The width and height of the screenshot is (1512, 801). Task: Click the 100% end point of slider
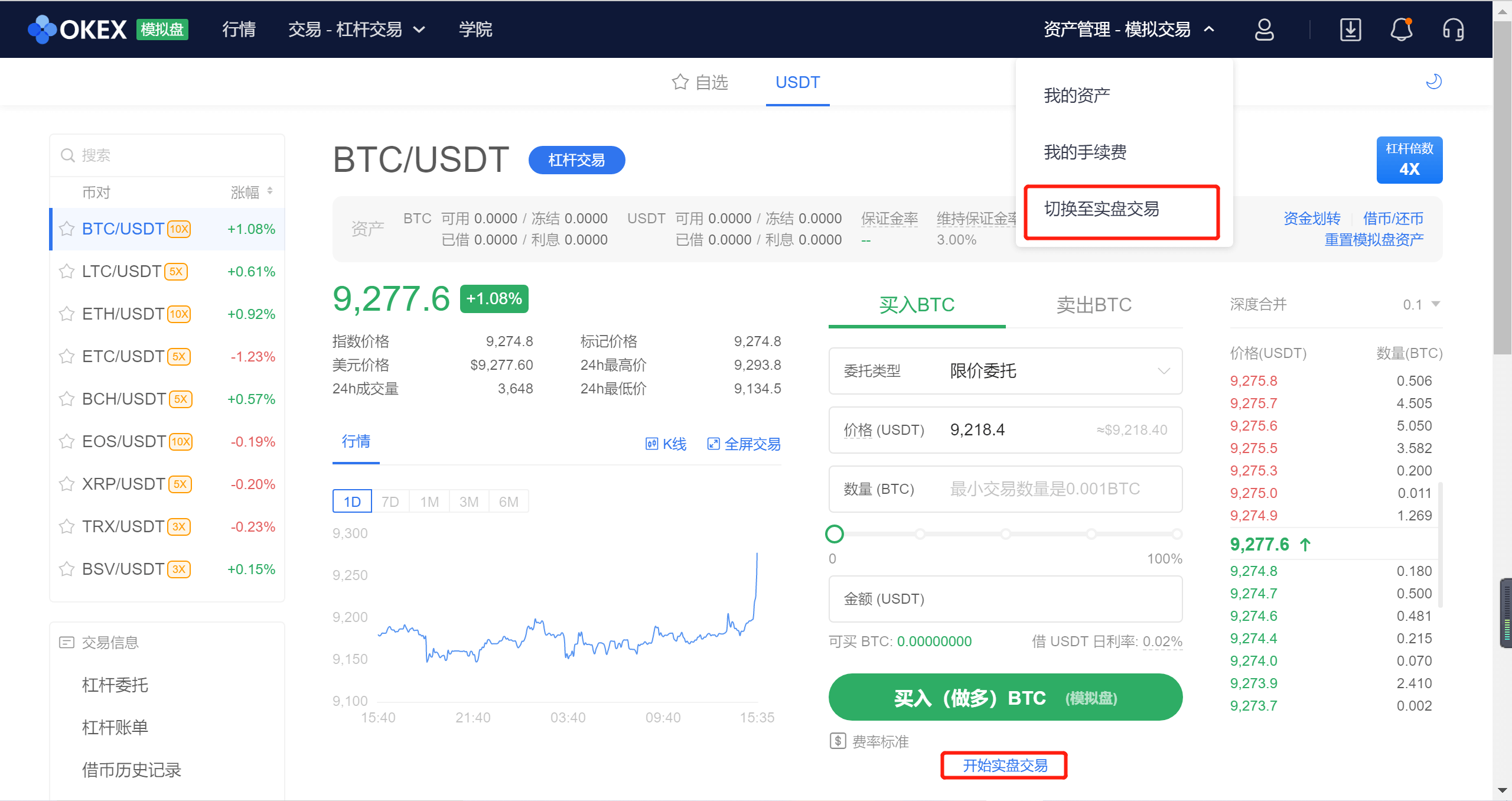coord(1177,534)
